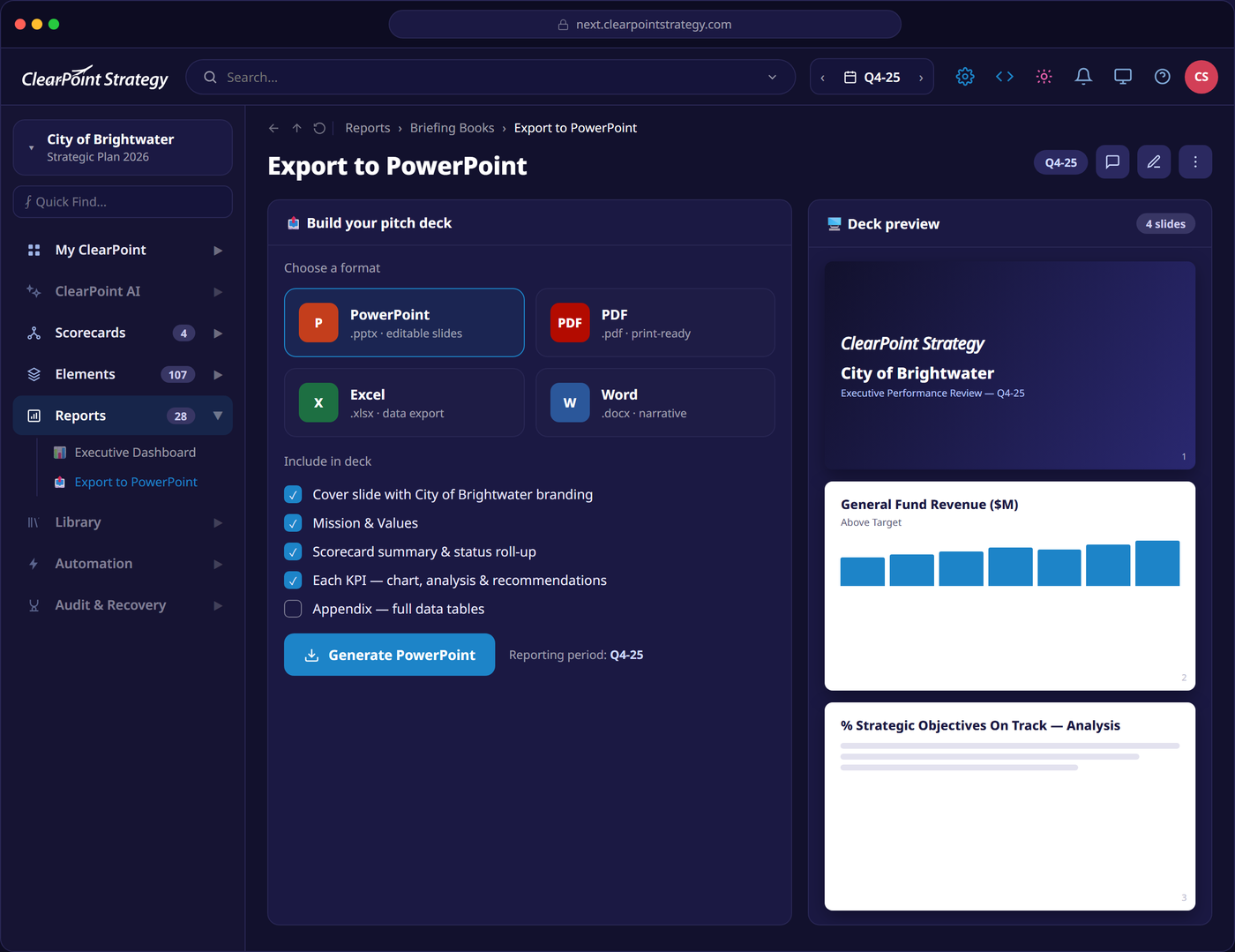Click the Elements count badge 107
1235x952 pixels.
pos(178,375)
